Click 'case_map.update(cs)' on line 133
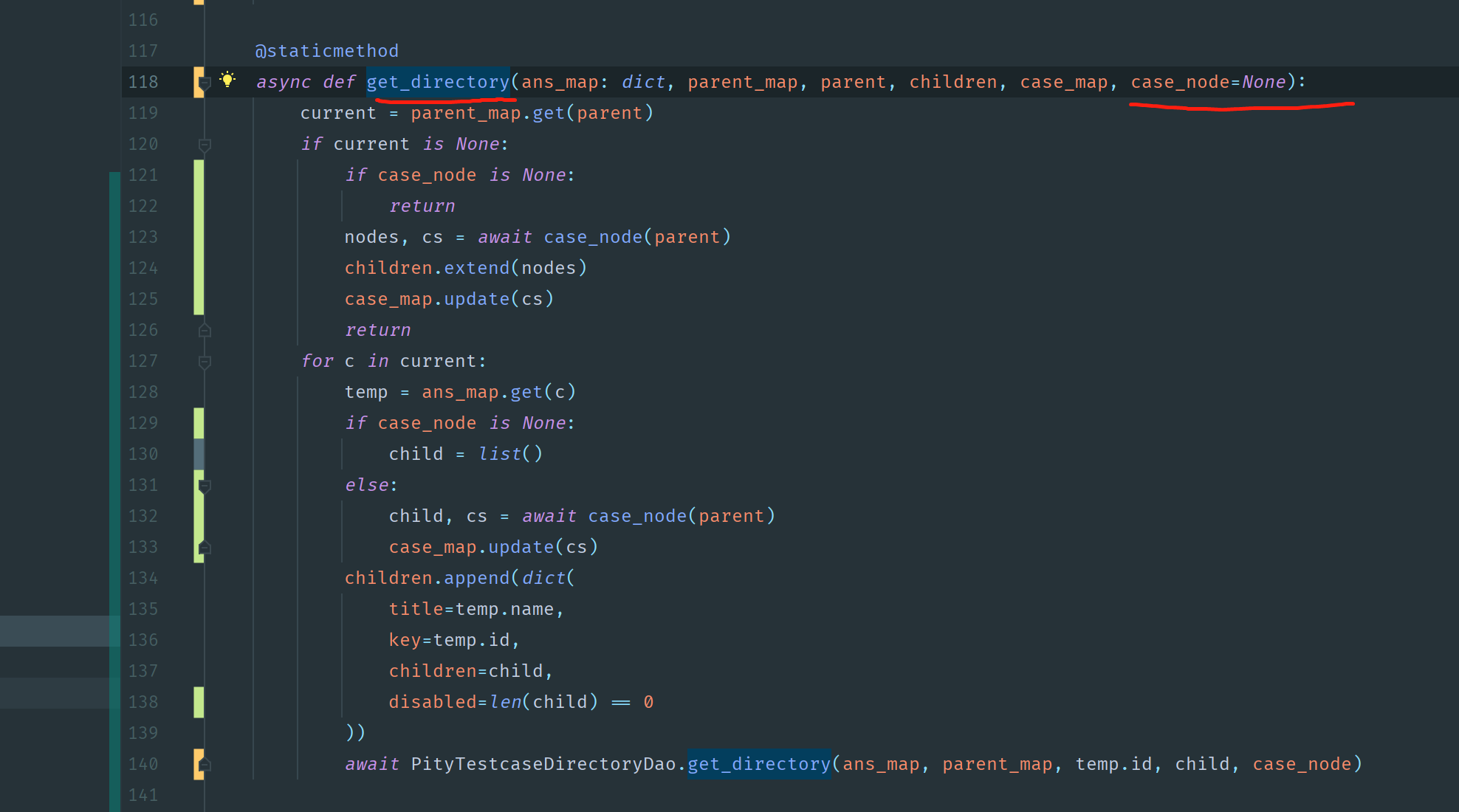The image size is (1459, 812). tap(493, 547)
